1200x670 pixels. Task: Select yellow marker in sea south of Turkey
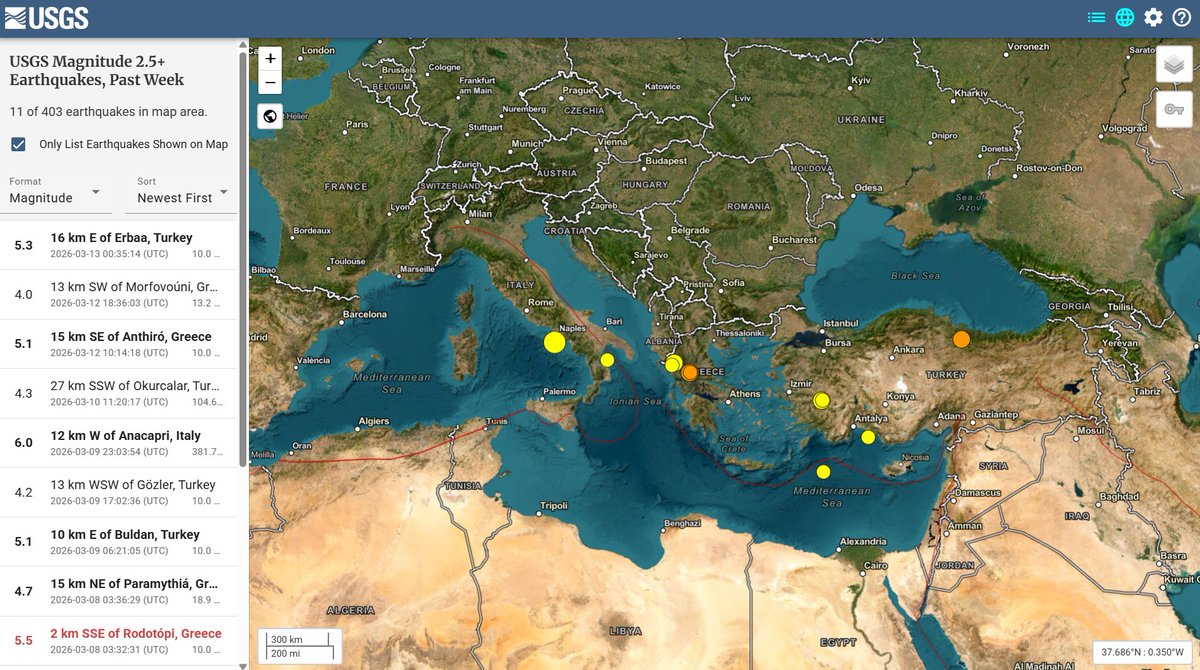coord(823,472)
